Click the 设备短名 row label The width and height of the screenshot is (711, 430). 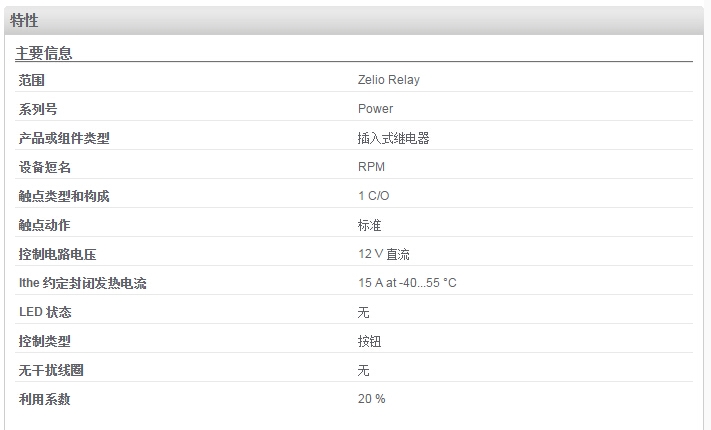(x=44, y=167)
